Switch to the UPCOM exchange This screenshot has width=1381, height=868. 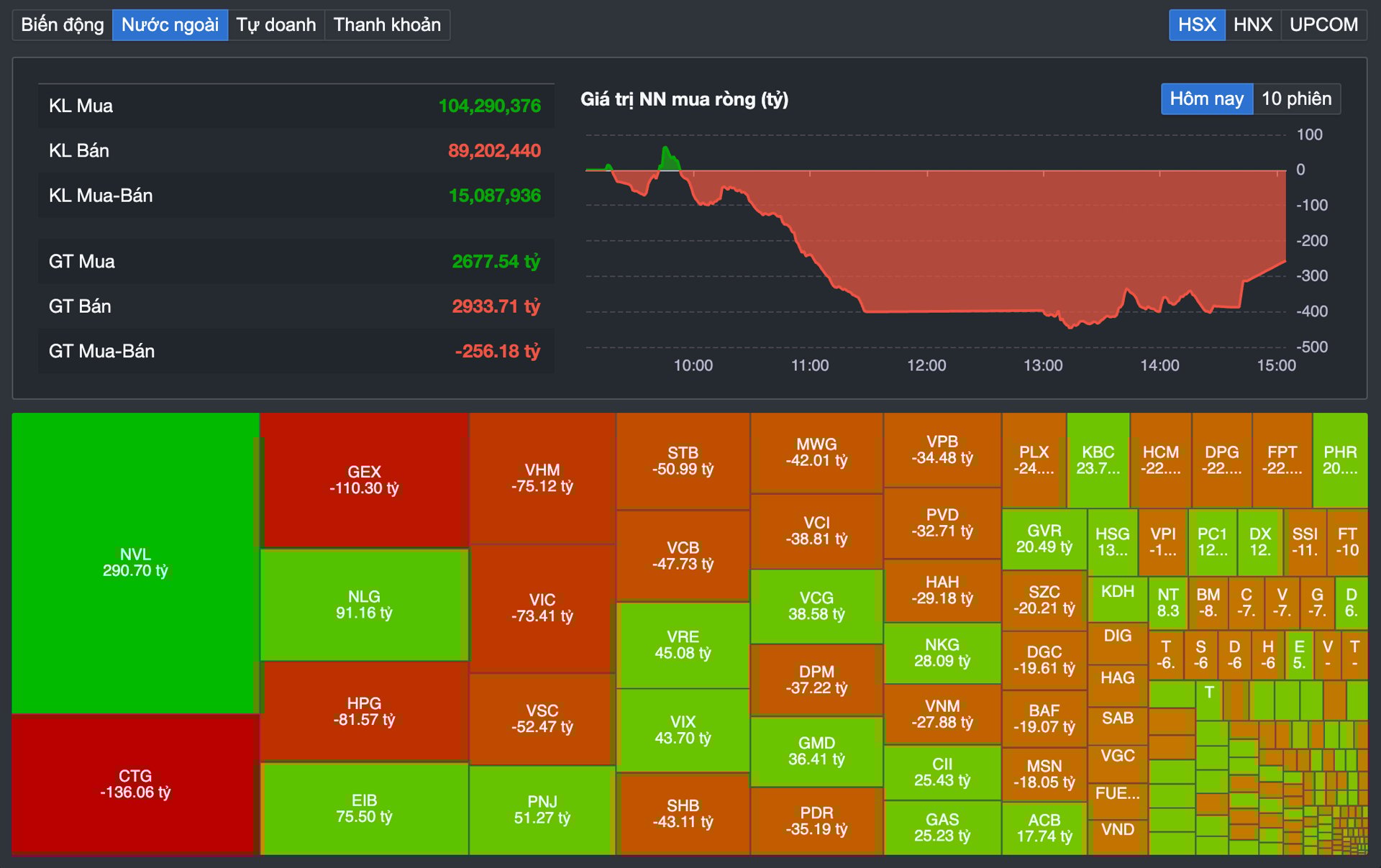[x=1323, y=25]
